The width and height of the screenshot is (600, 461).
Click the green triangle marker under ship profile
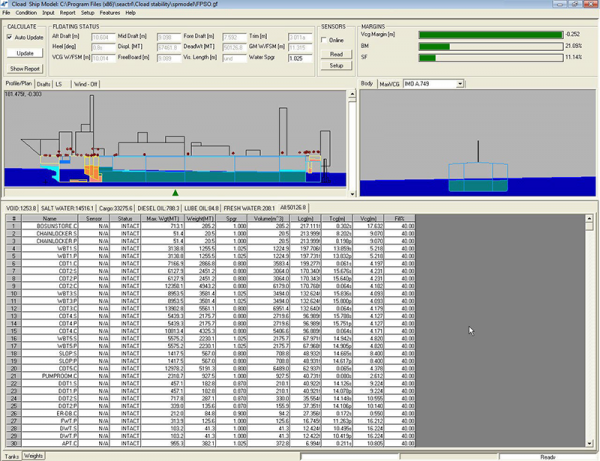pyautogui.click(x=176, y=192)
